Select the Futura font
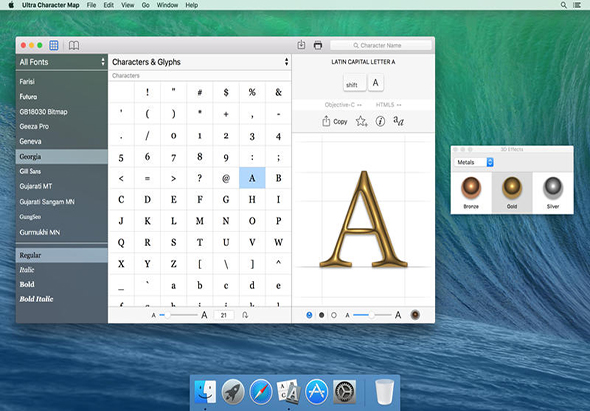 click(62, 96)
